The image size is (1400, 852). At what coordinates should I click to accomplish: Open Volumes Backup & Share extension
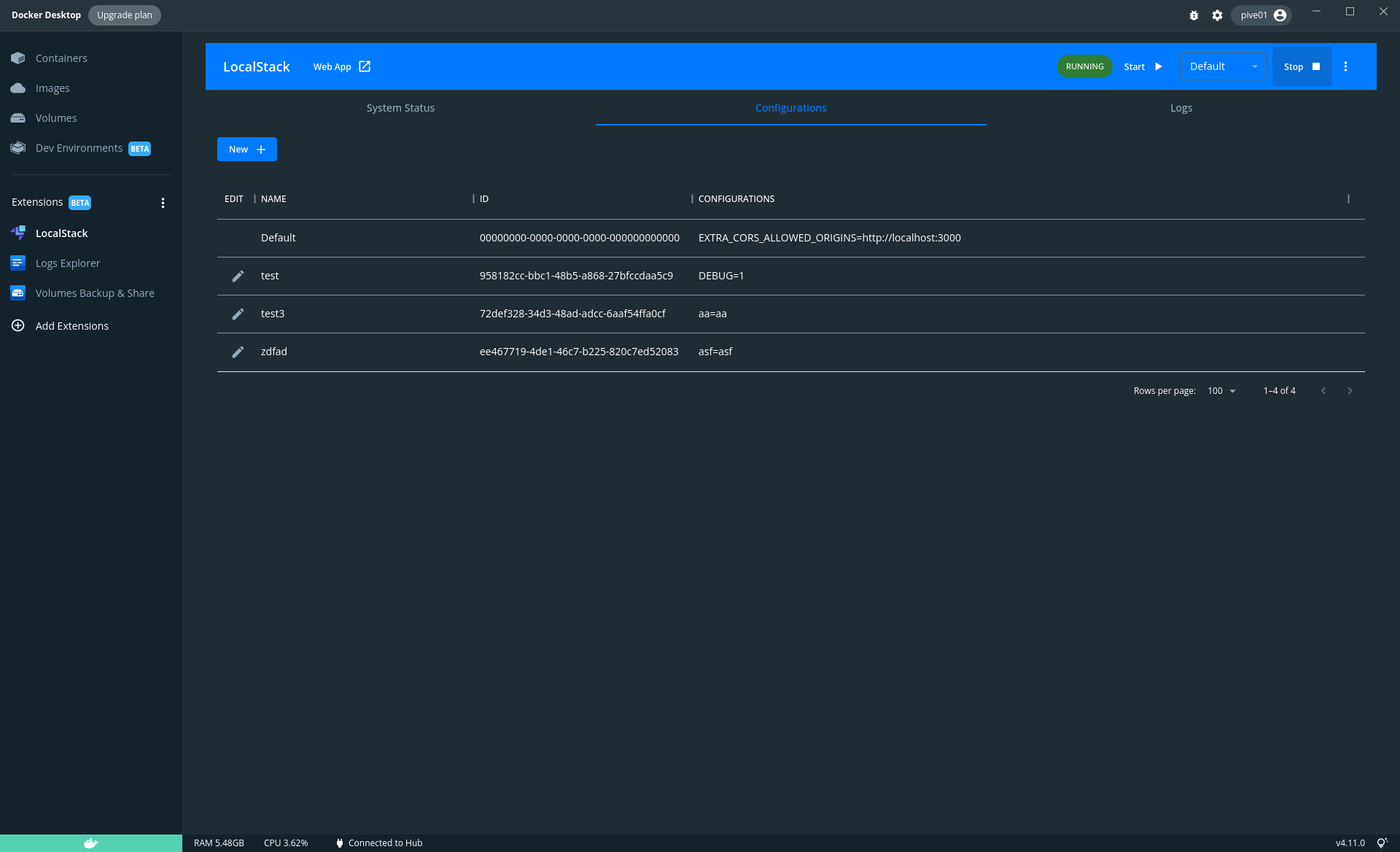(95, 293)
